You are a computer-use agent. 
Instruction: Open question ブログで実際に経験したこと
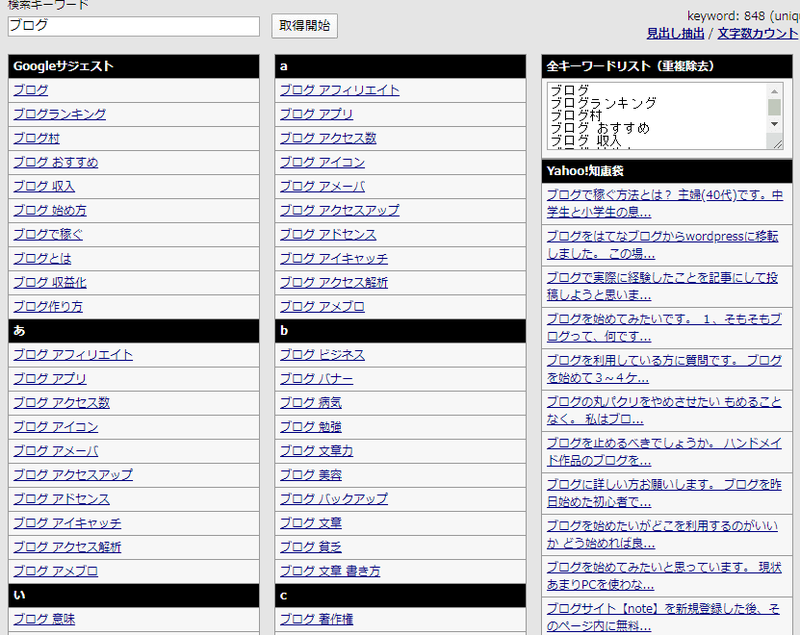click(663, 286)
